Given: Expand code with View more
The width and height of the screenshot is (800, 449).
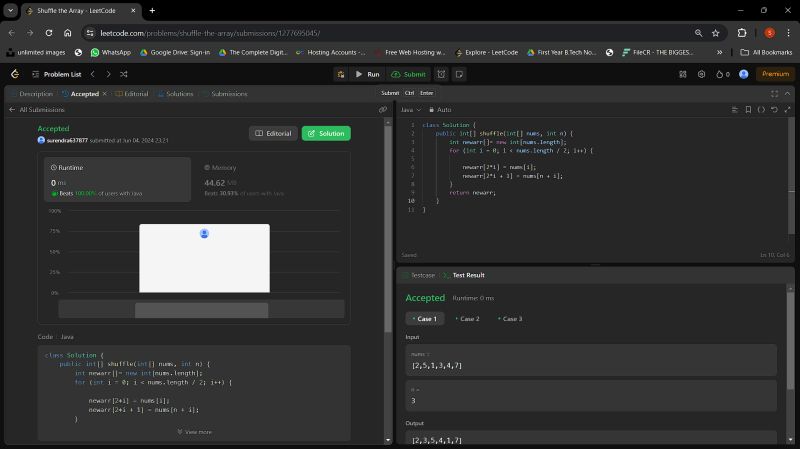Looking at the screenshot, I should [194, 432].
